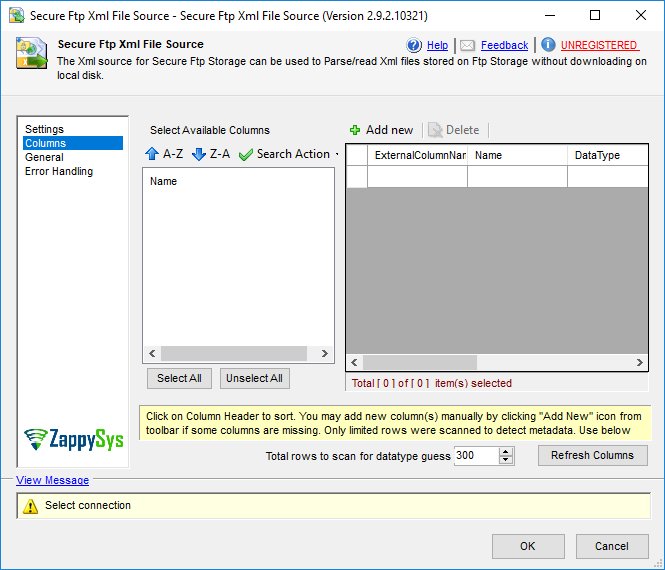Click the Help question mark icon
Image resolution: width=665 pixels, height=570 pixels.
(414, 45)
